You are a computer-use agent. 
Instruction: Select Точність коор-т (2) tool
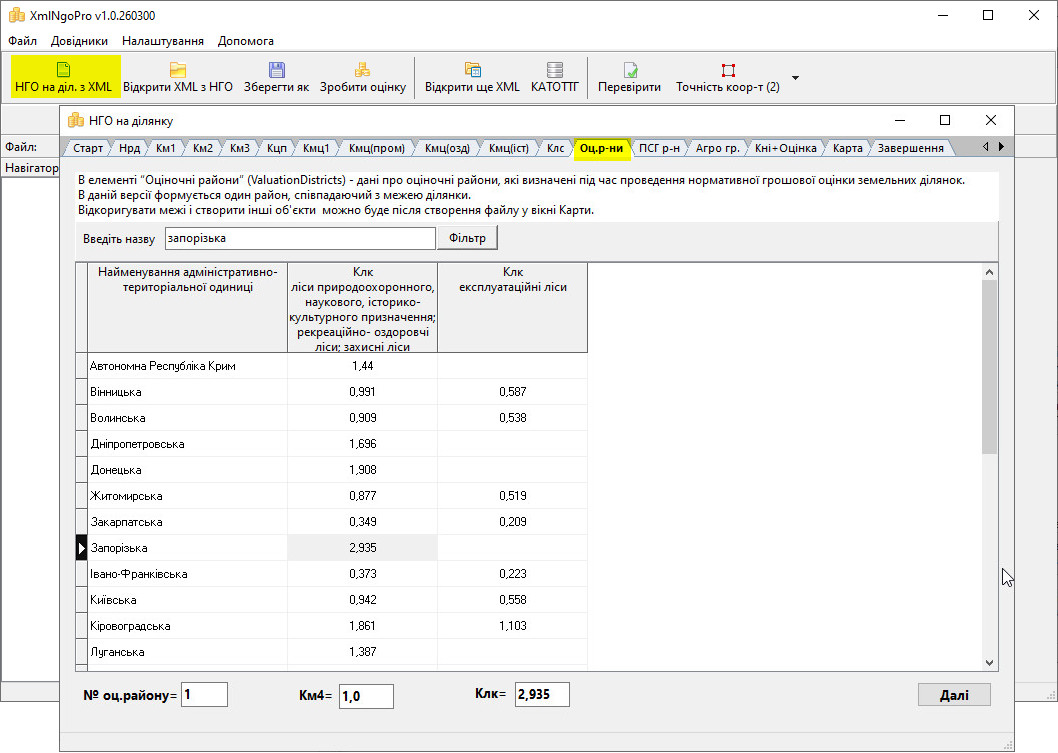(x=728, y=76)
